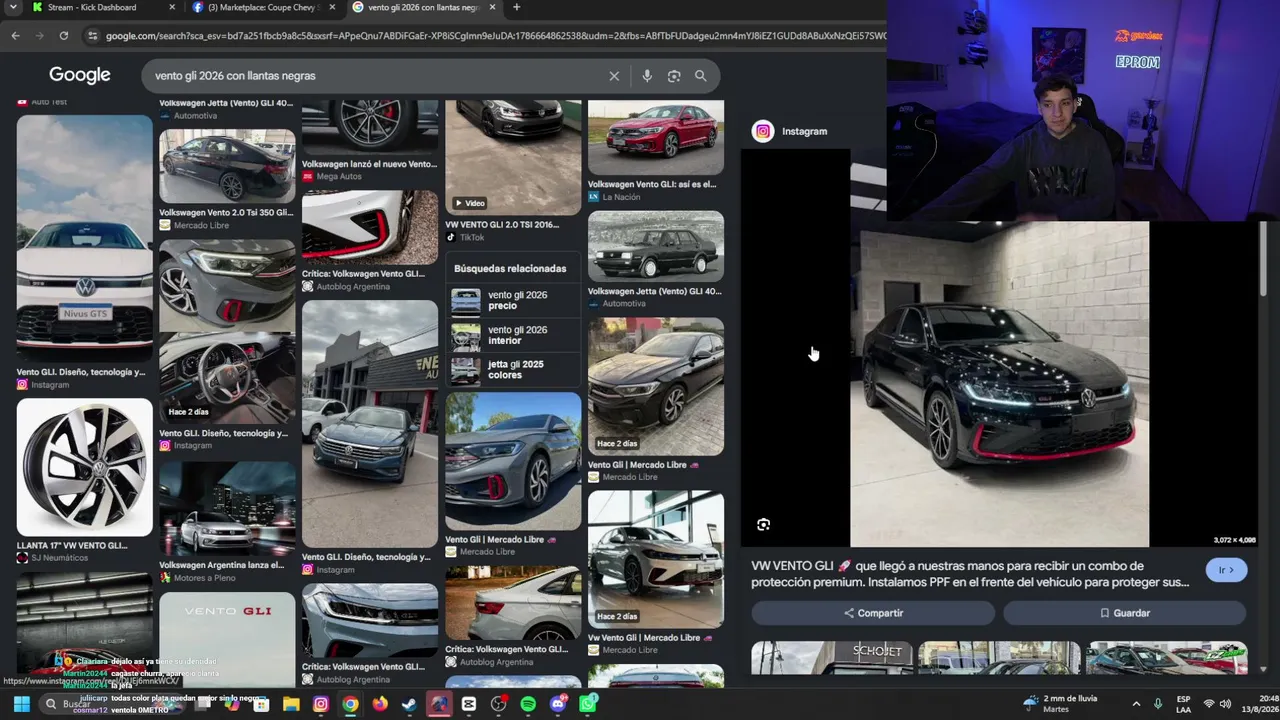Switch to Chrome in the taskbar
This screenshot has width=1280, height=720.
coord(350,704)
